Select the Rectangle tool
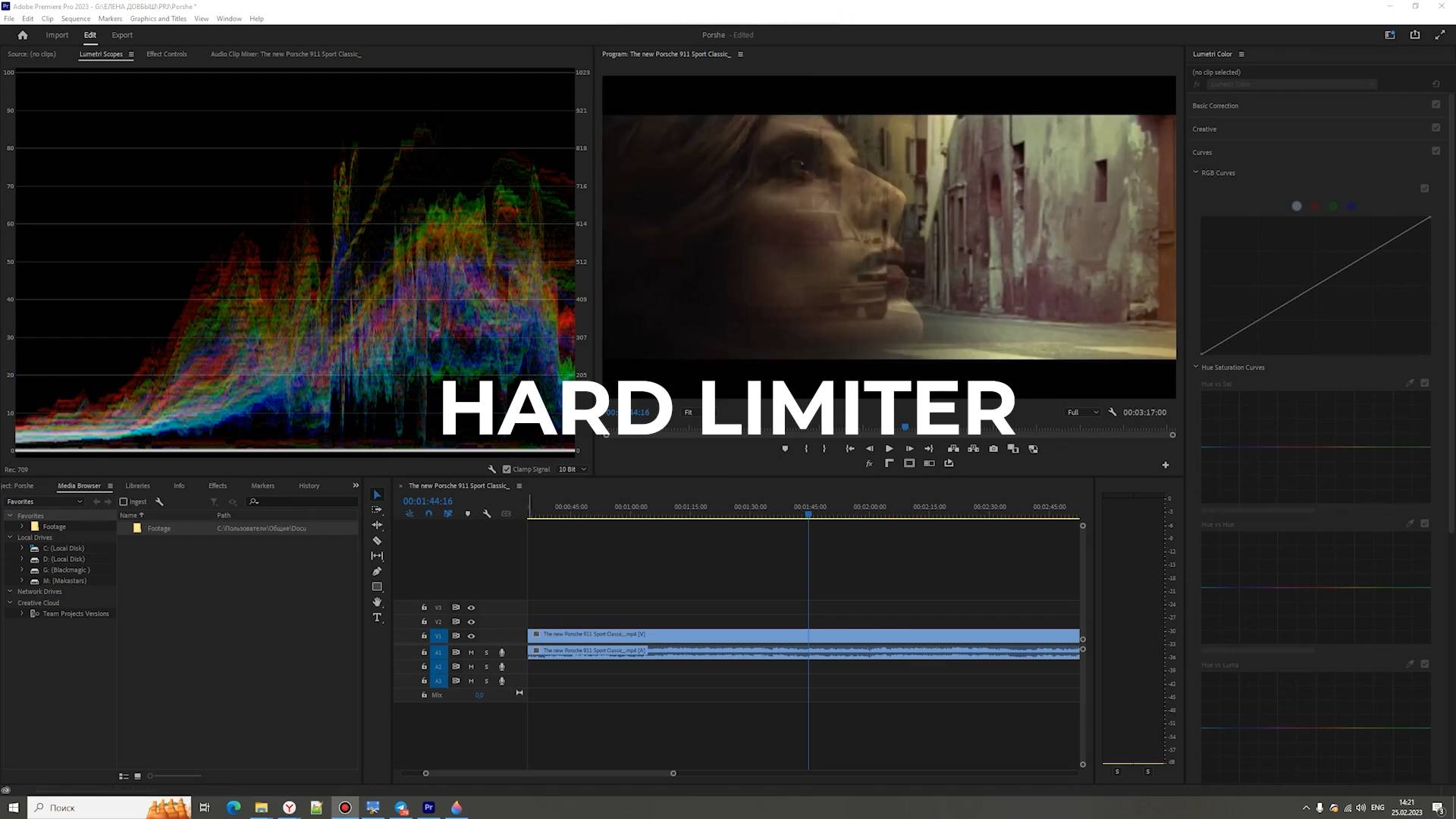Viewport: 1456px width, 819px height. tap(377, 587)
